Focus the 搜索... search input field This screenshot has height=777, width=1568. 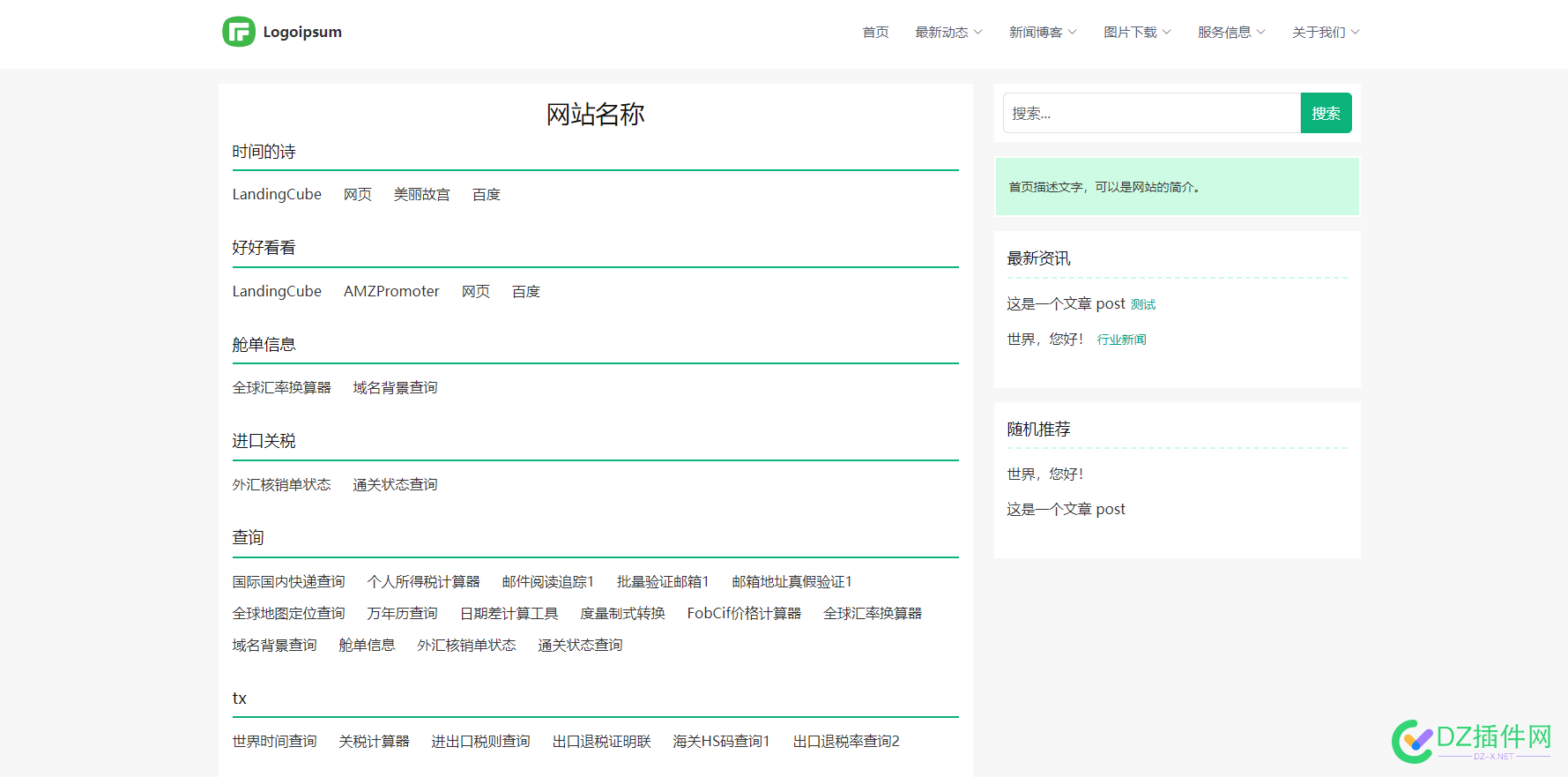pyautogui.click(x=1152, y=113)
